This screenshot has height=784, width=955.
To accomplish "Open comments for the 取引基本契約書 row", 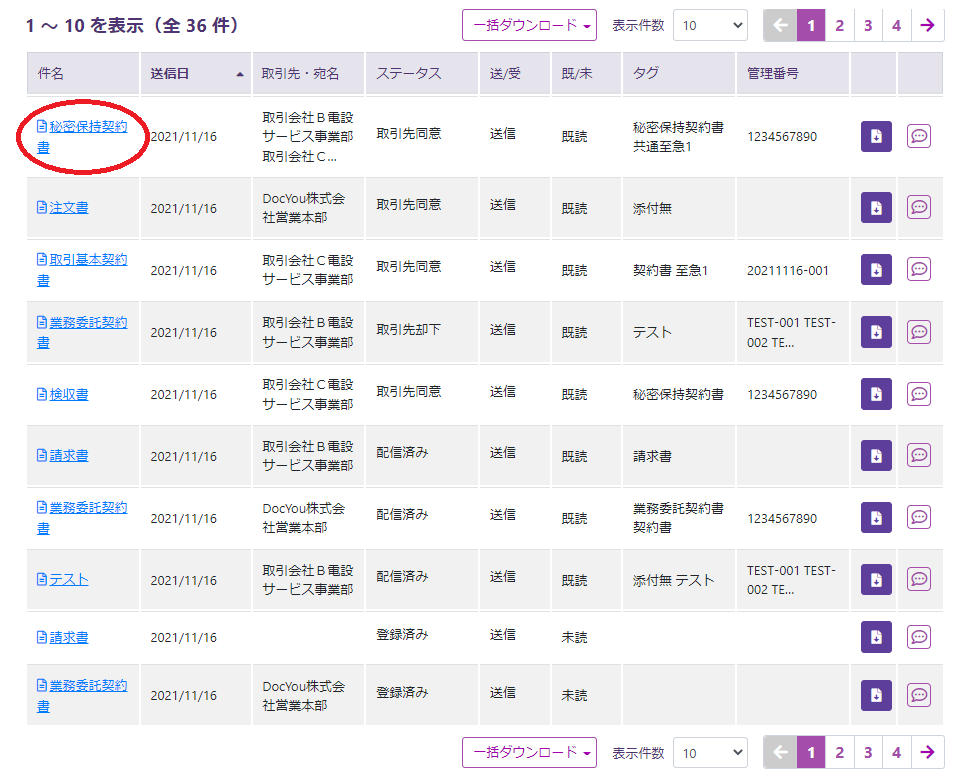I will pyautogui.click(x=918, y=269).
